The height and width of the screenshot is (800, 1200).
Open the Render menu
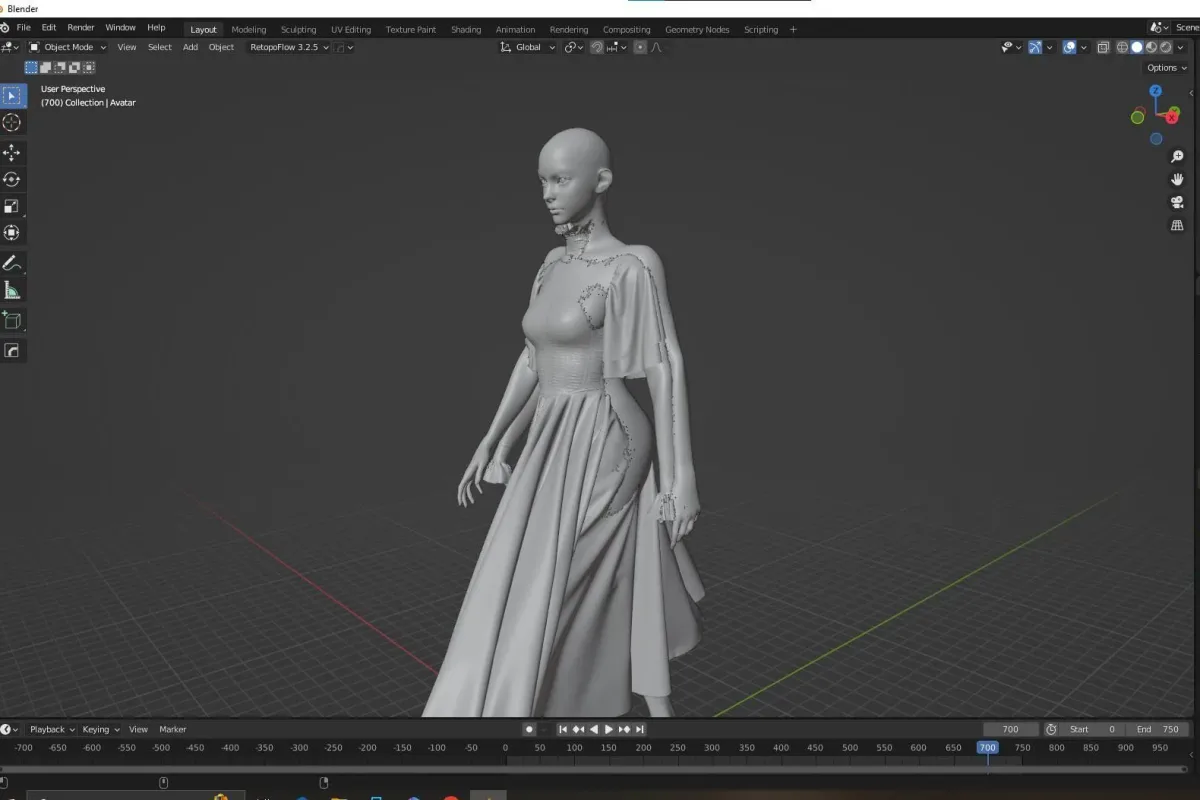tap(81, 28)
